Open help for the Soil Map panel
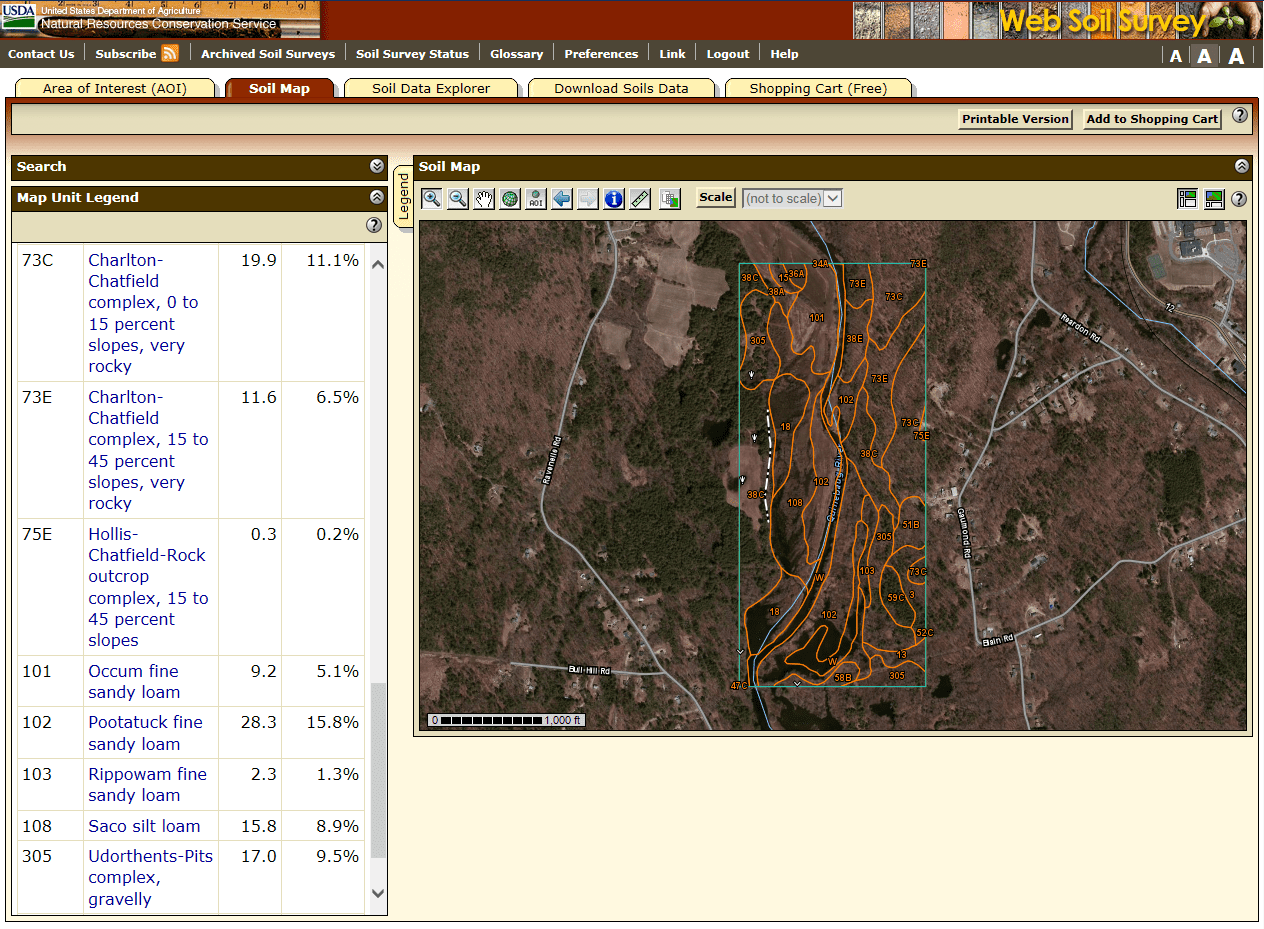This screenshot has width=1264, height=929. click(x=1239, y=199)
